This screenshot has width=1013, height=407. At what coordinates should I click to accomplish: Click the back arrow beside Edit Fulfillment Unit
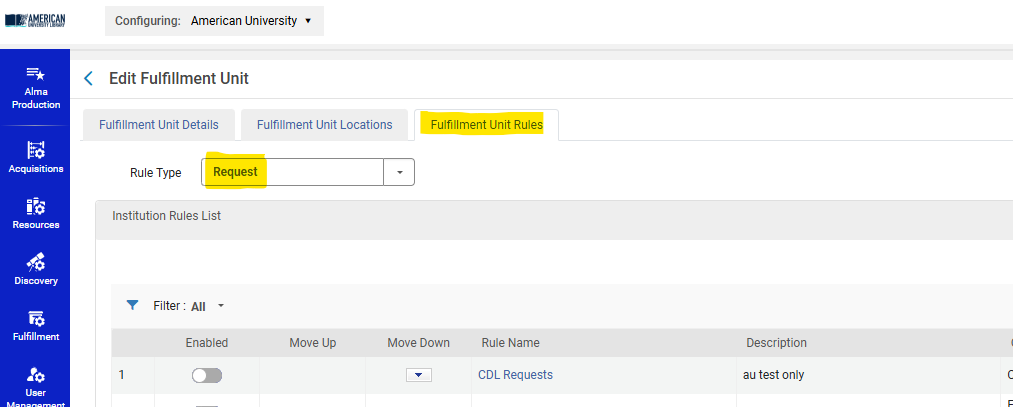click(89, 78)
